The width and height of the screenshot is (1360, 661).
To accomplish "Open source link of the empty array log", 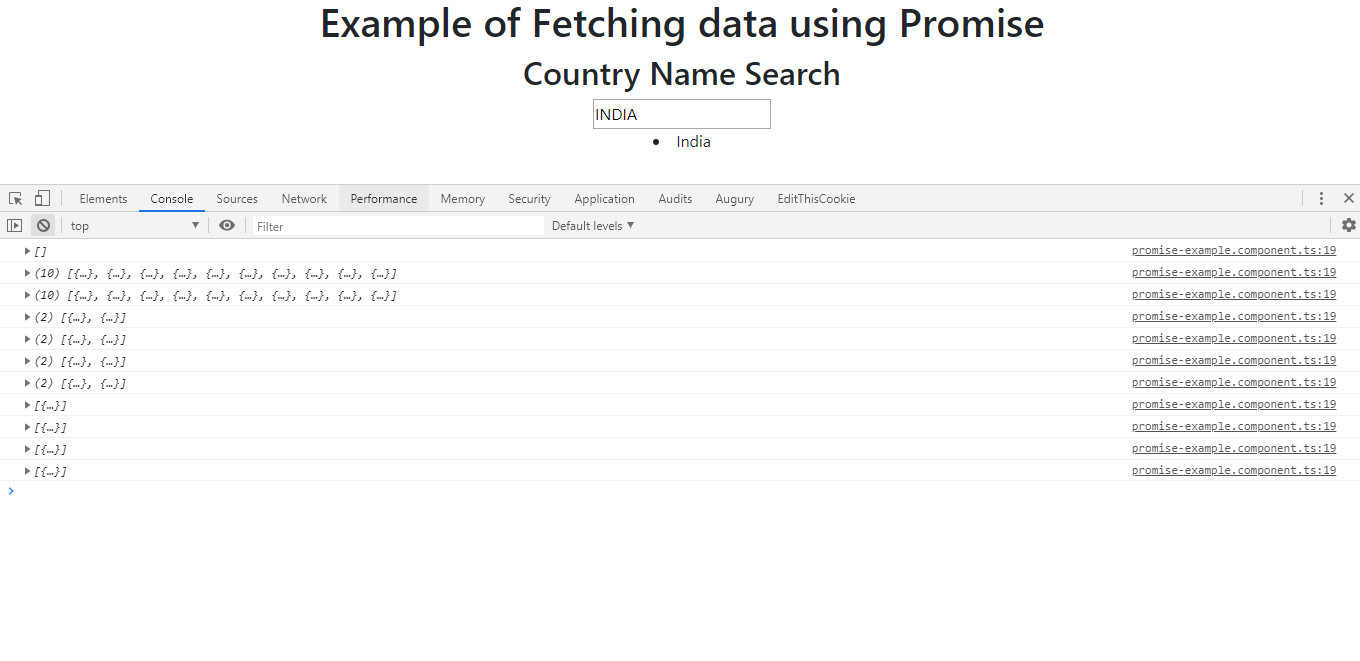I will [1233, 250].
